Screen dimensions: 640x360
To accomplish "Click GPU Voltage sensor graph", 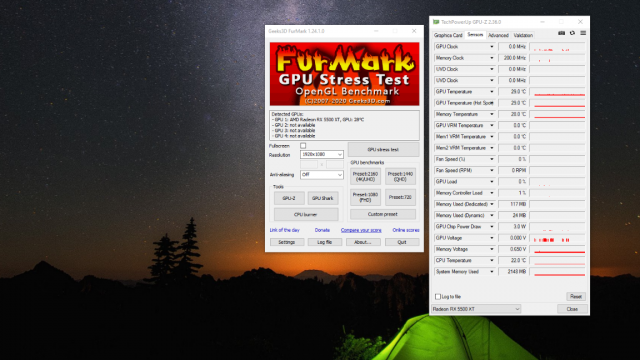I will tap(558, 238).
